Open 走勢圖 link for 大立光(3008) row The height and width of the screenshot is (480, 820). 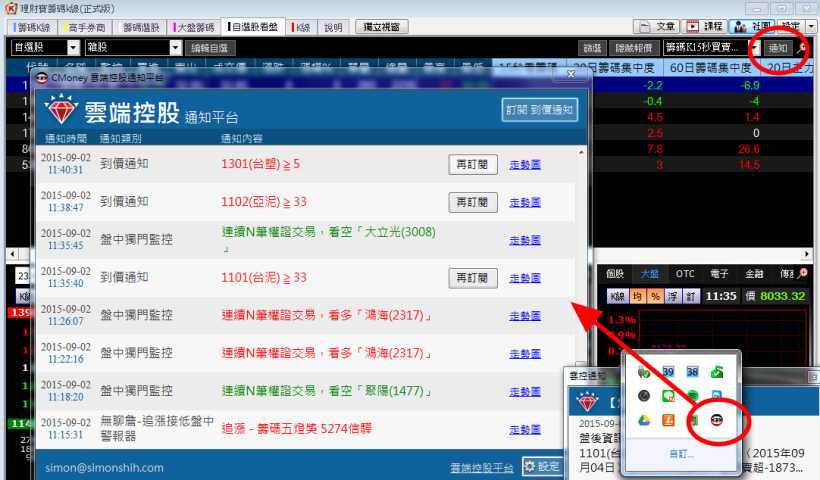tap(525, 241)
